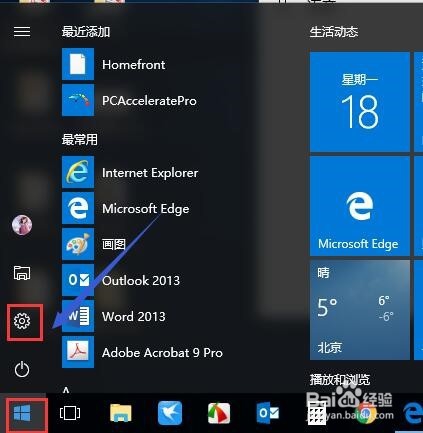
Task: Open the Paint (画图) icon
Action: (x=78, y=244)
